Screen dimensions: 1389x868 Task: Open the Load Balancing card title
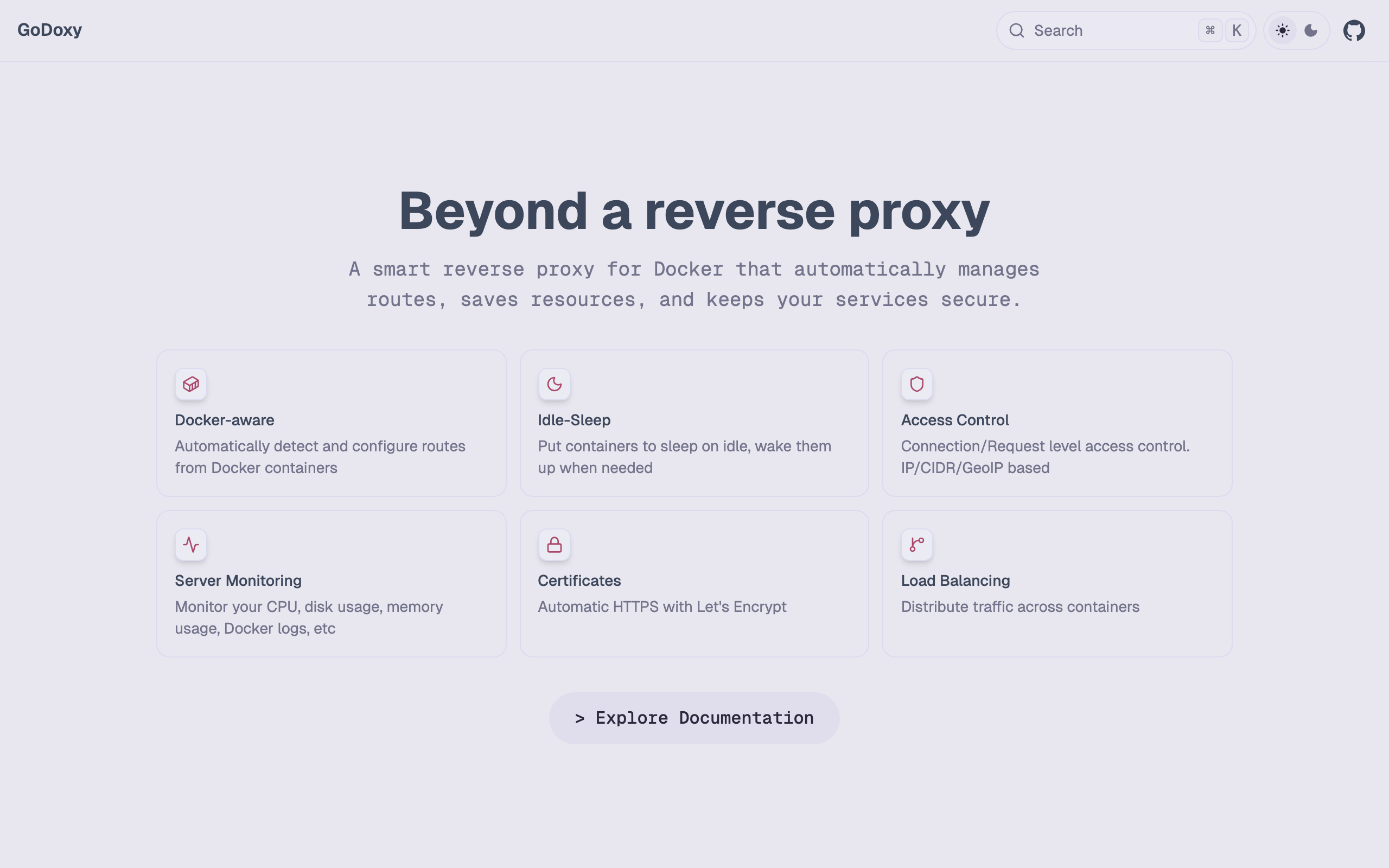[955, 581]
